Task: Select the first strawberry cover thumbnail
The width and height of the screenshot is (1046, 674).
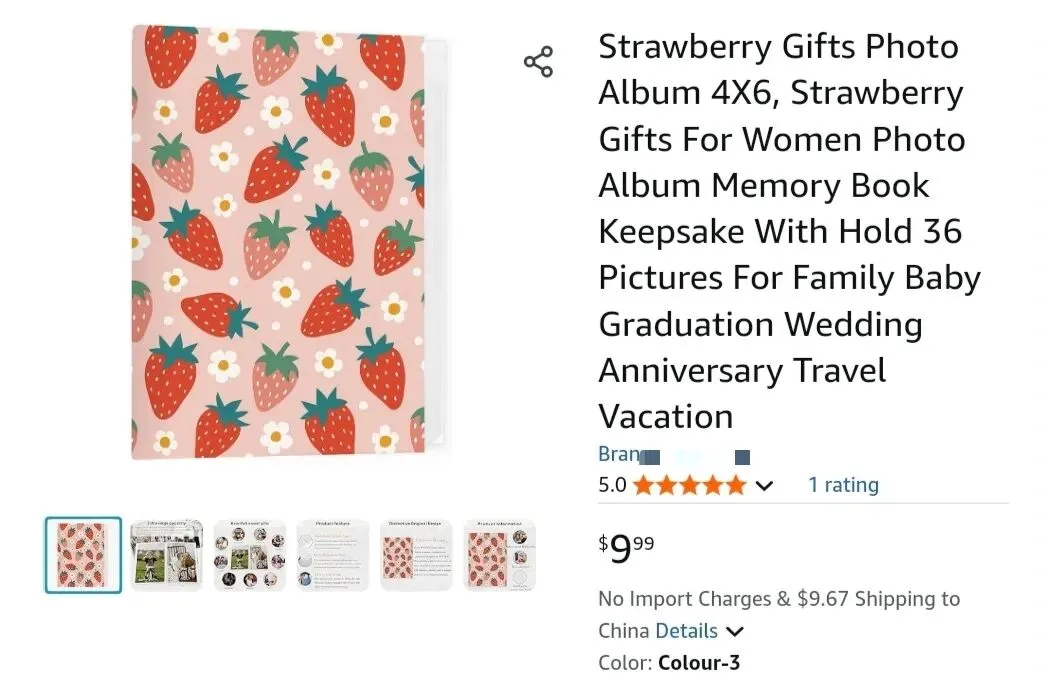Action: click(x=83, y=555)
